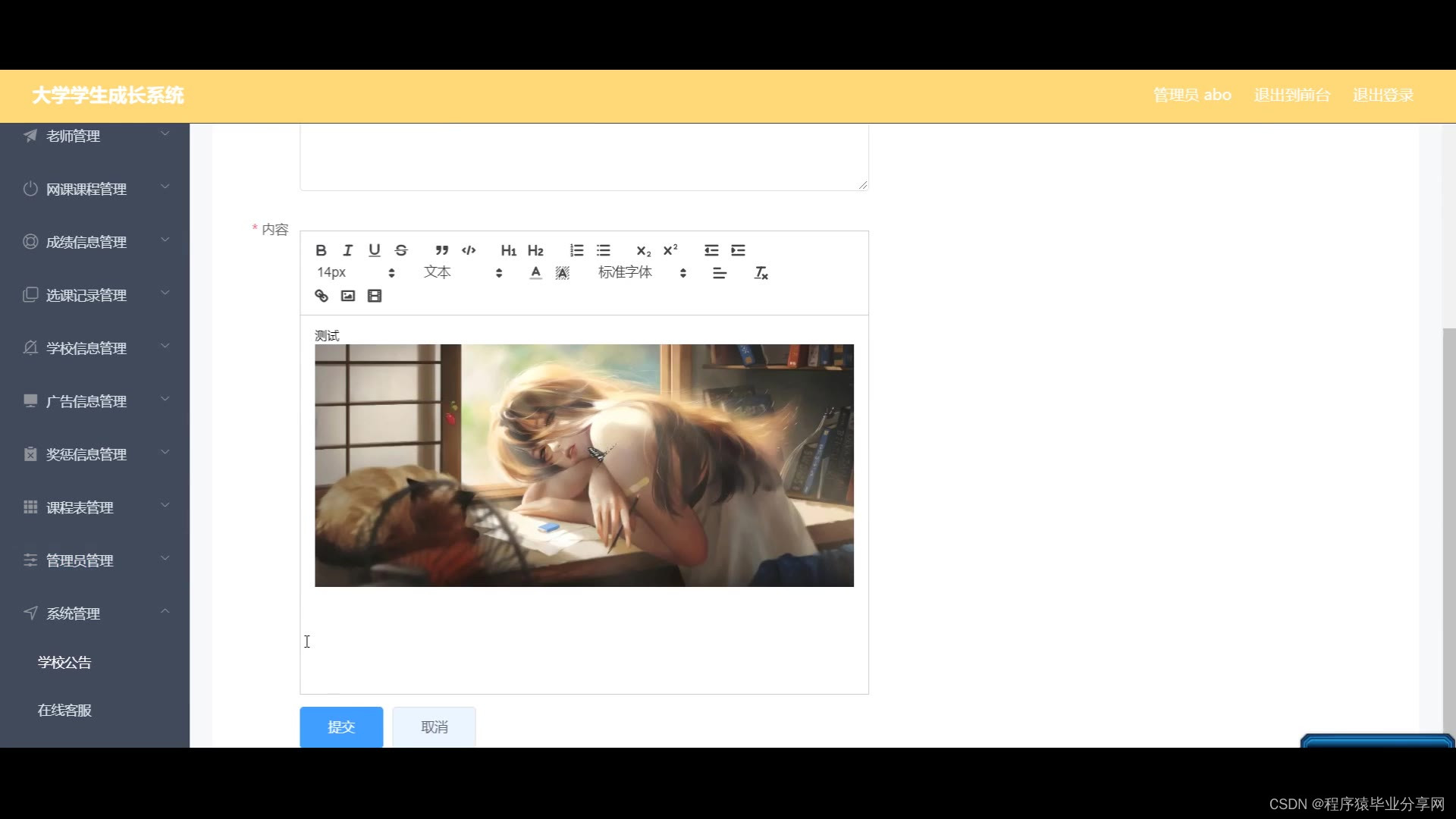Toggle underline formatting
Image resolution: width=1456 pixels, height=819 pixels.
click(374, 250)
